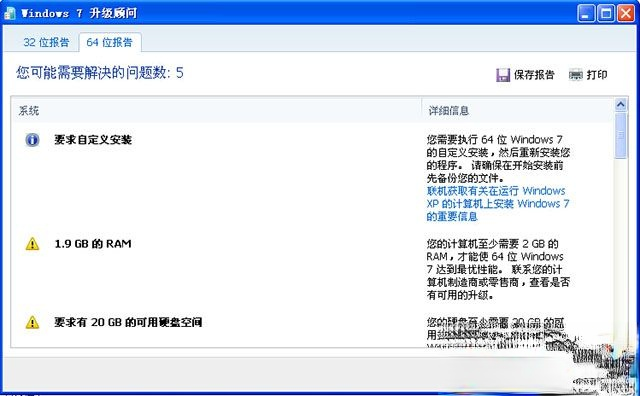Select the 要求有 20 GB 的可用硬盘空间 row title
The width and height of the screenshot is (640, 396).
128,323
